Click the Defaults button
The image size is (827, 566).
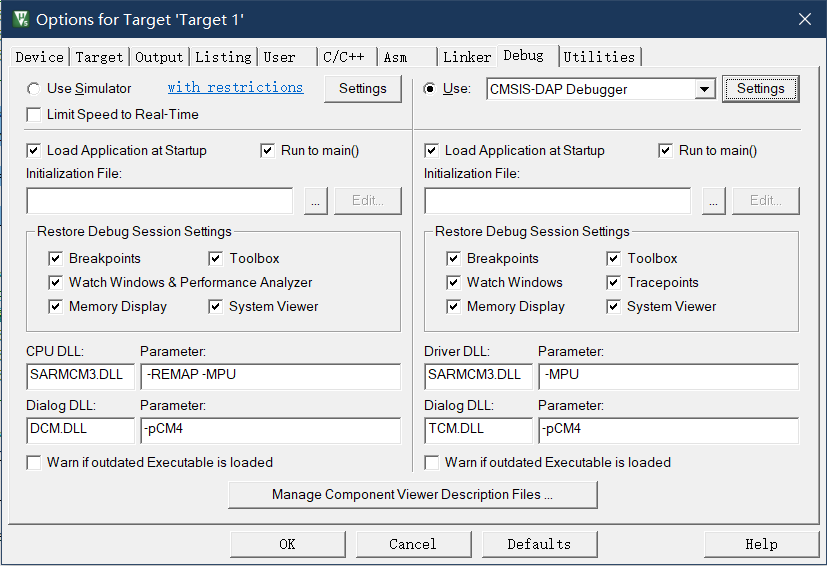[539, 544]
